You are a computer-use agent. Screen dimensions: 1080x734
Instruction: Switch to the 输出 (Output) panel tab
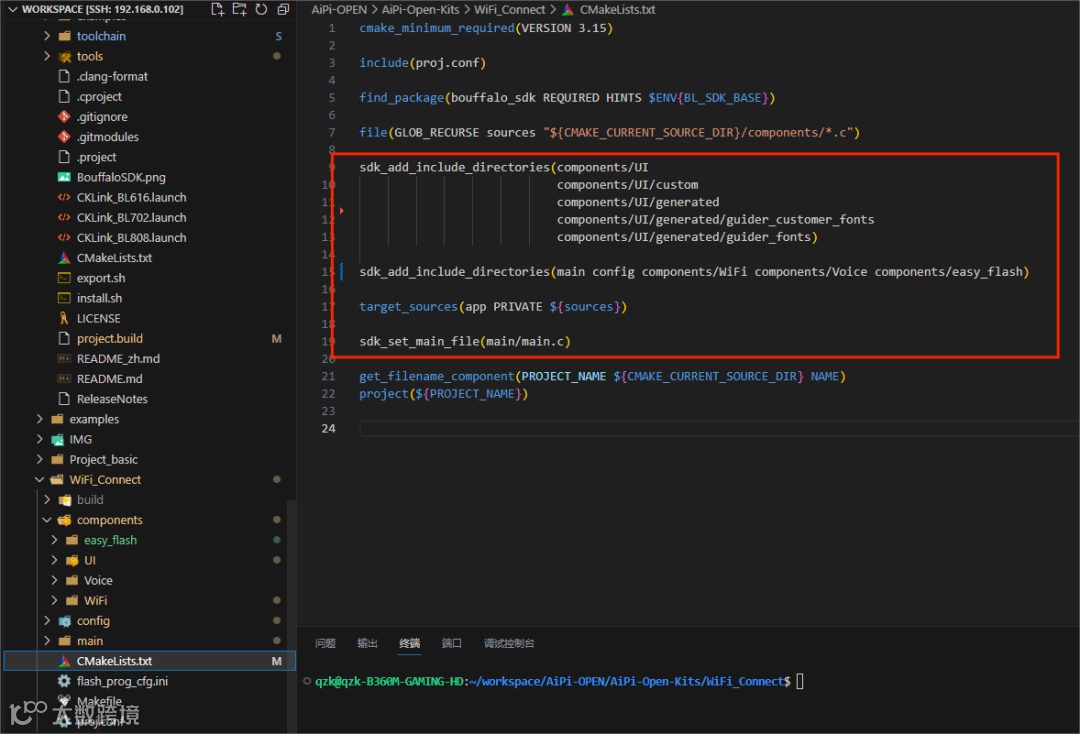[x=367, y=643]
